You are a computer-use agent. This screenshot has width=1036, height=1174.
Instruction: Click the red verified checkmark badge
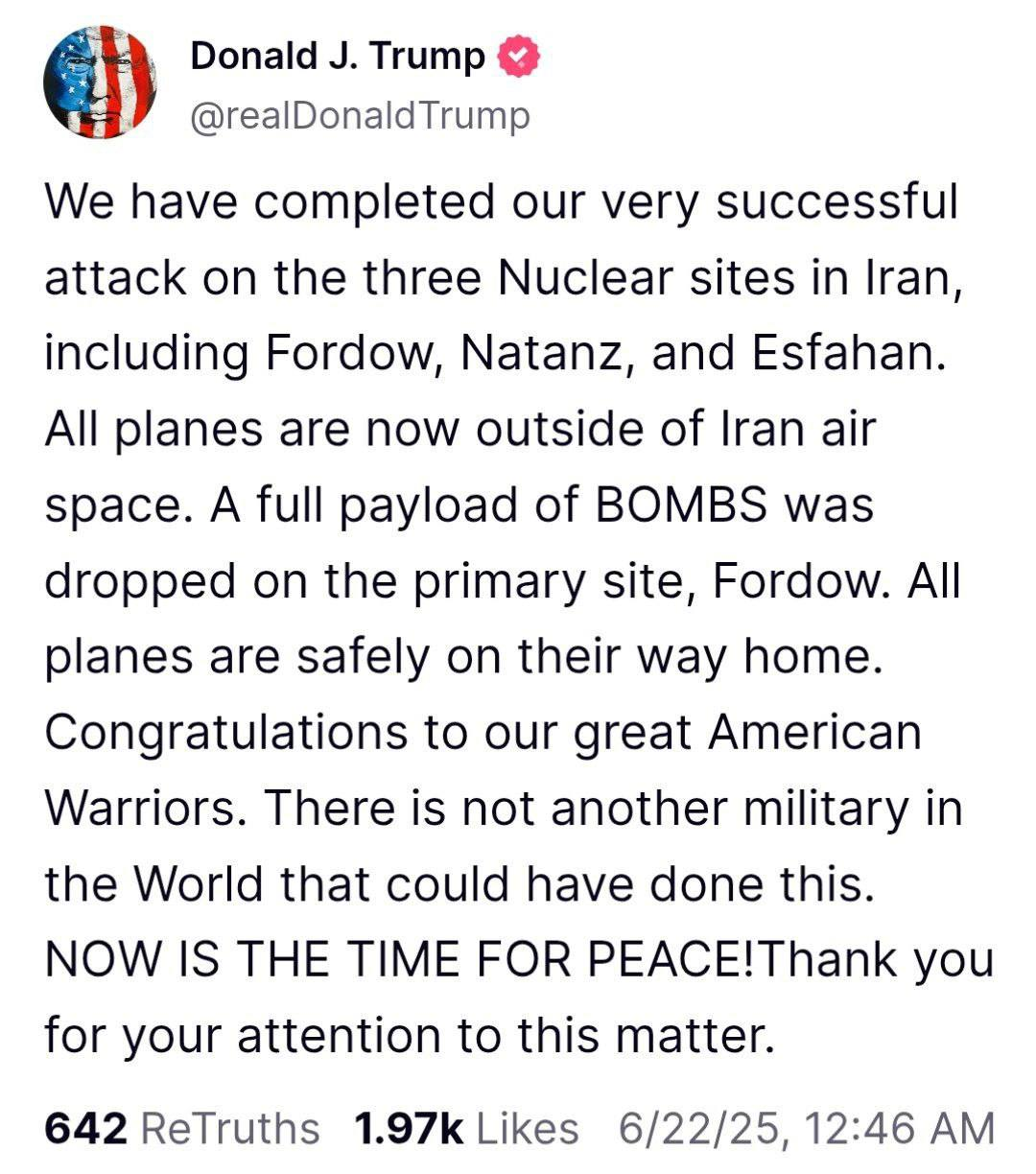[x=519, y=57]
